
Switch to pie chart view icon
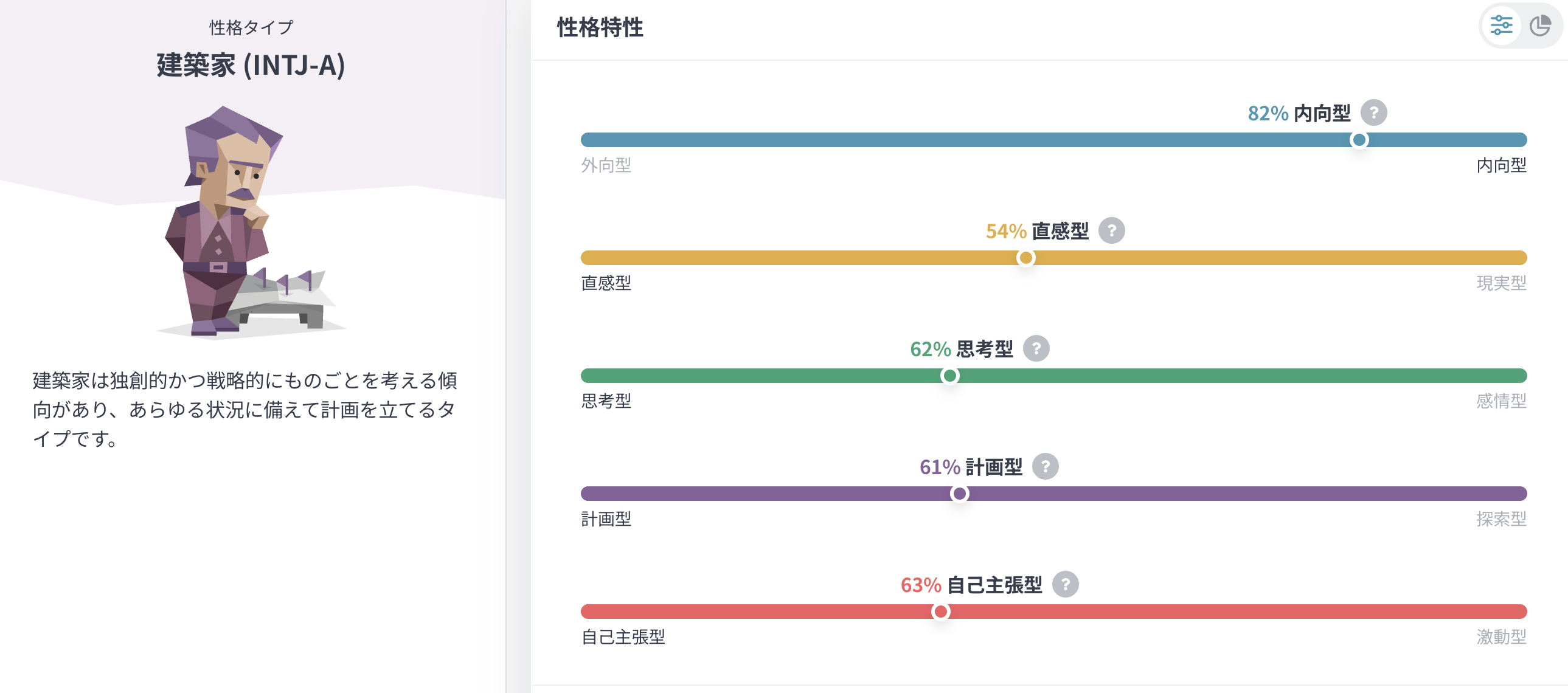(x=1540, y=26)
